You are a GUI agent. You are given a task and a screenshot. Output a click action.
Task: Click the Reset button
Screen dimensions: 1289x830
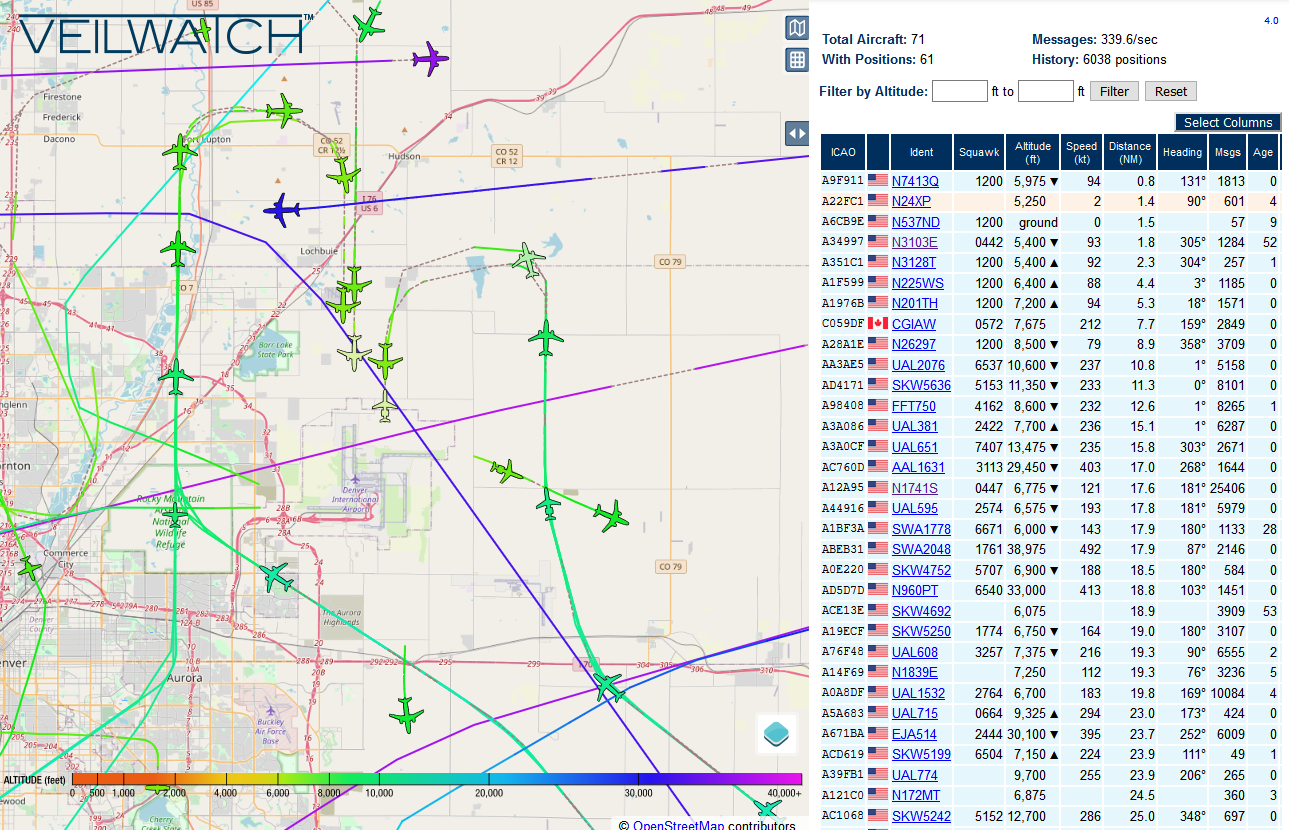click(1169, 91)
